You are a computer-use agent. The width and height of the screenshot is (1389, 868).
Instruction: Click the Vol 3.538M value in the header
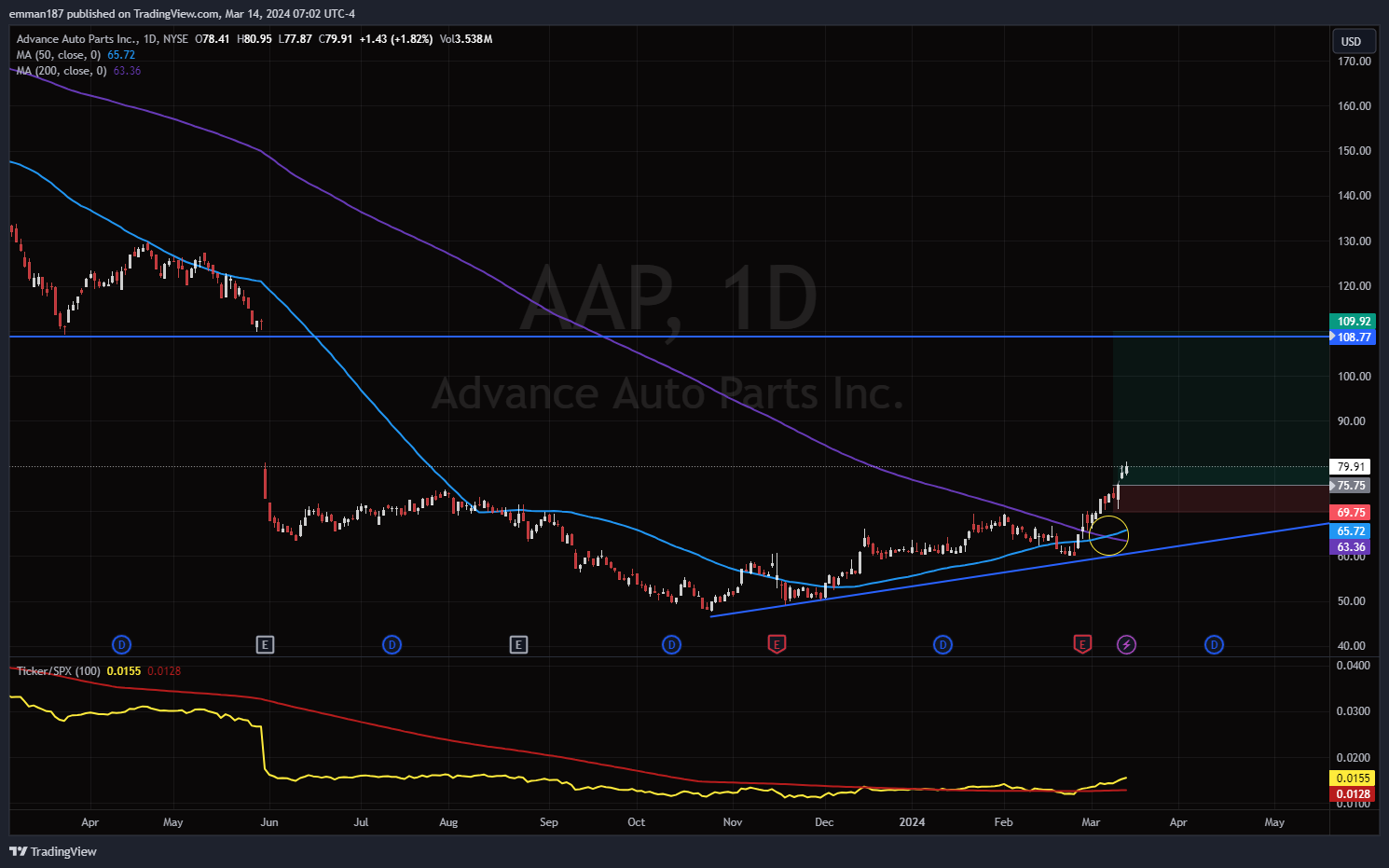466,39
